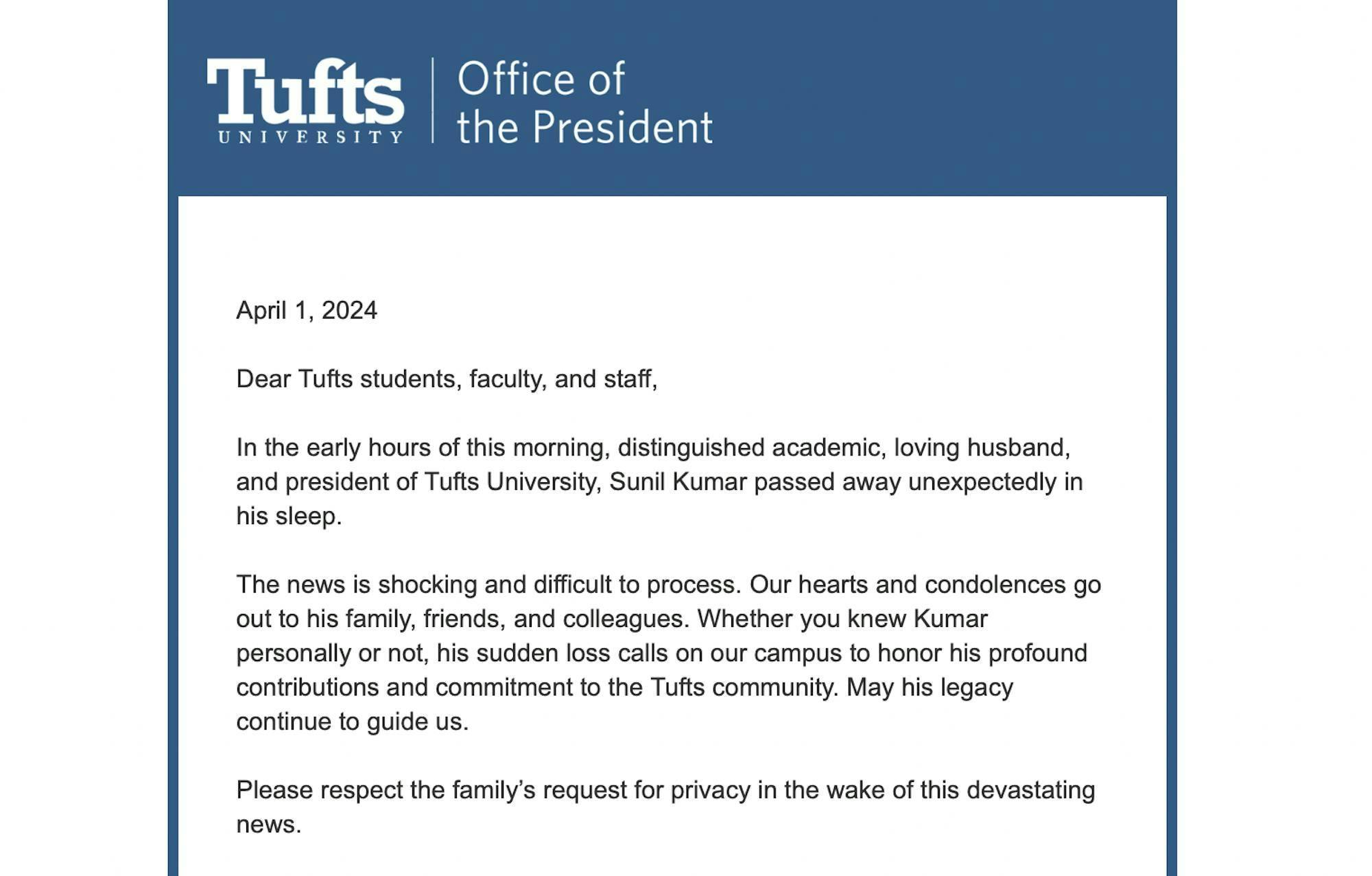Screen dimensions: 1372x876
Task: Click the "Office of the President" heading
Action: click(x=584, y=102)
